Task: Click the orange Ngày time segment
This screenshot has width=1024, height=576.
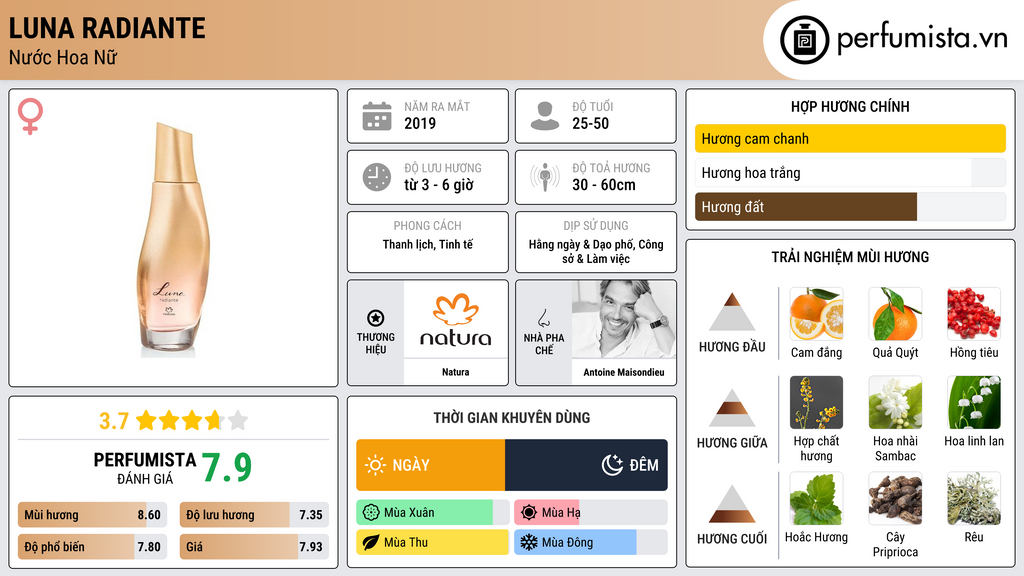Action: 430,465
